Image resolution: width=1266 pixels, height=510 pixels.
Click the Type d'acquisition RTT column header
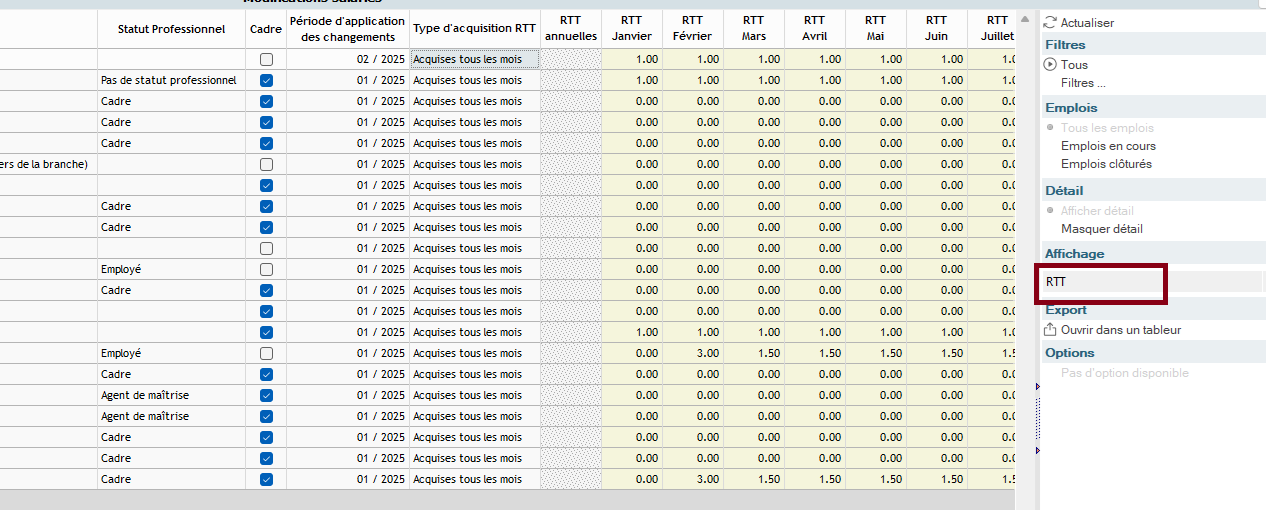(475, 29)
